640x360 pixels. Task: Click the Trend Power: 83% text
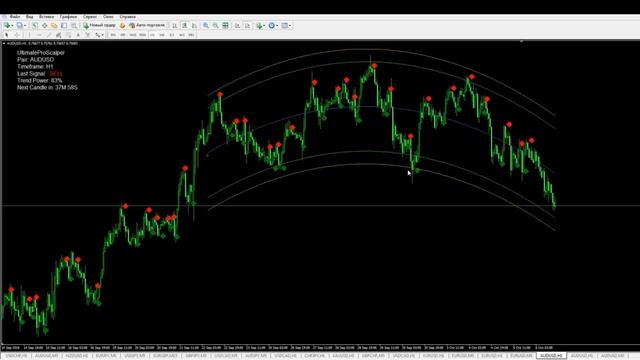pyautogui.click(x=40, y=80)
